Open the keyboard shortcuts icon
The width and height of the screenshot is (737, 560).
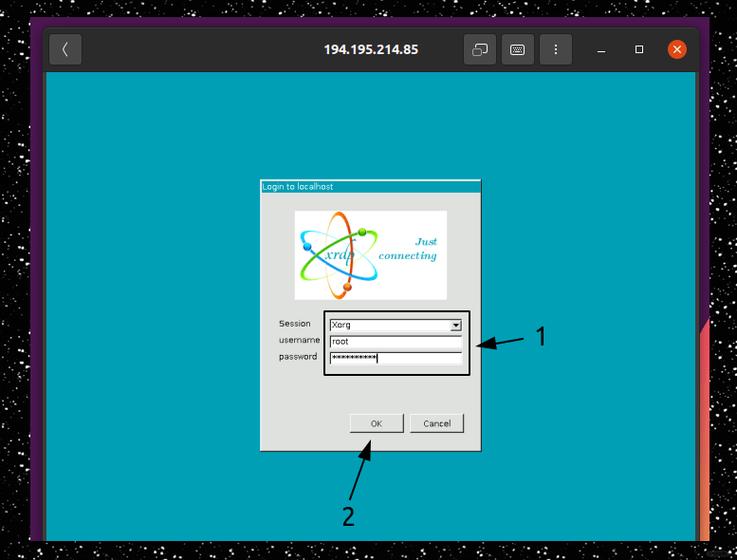coord(517,49)
